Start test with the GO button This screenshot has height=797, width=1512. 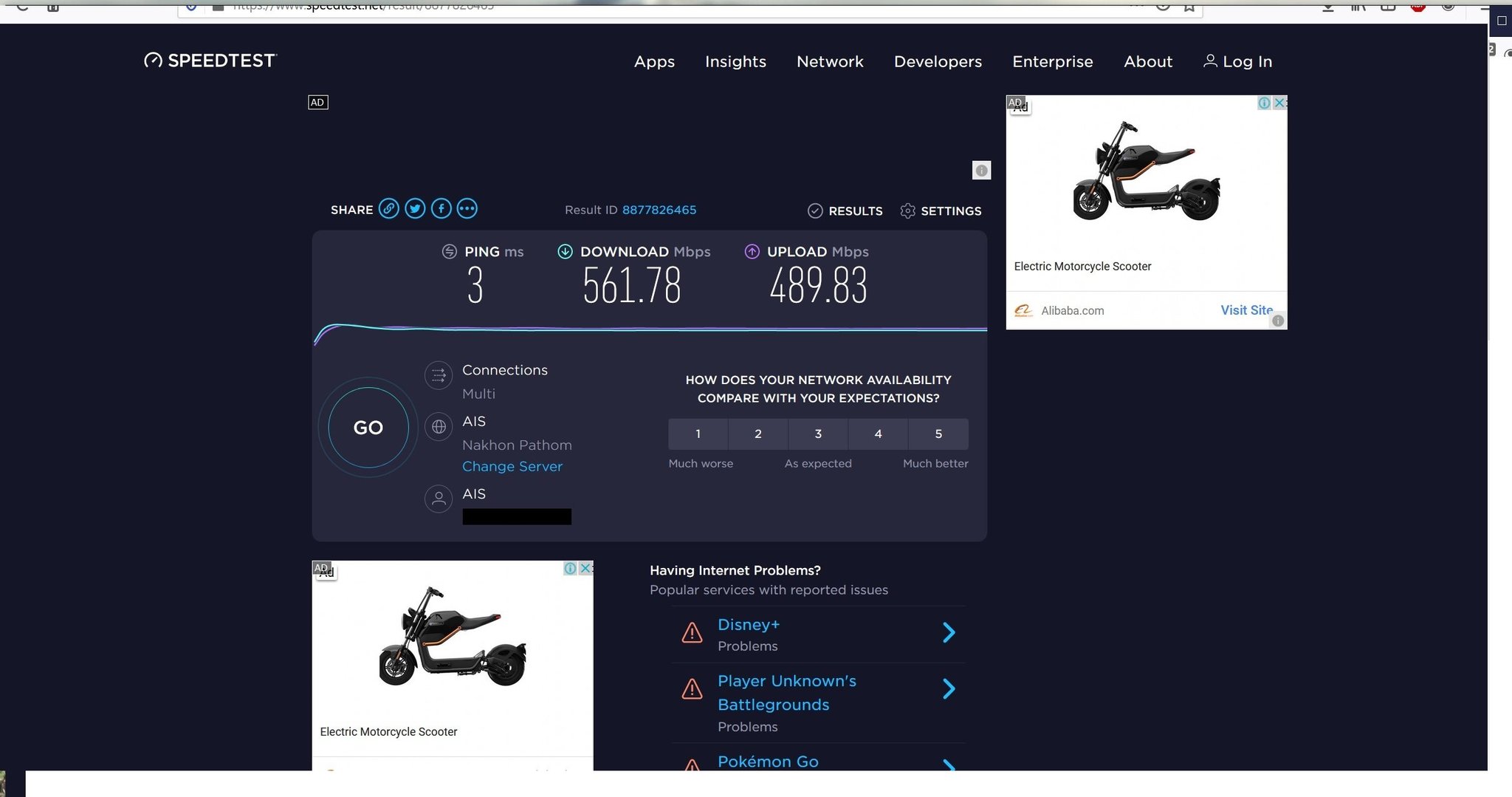tap(368, 428)
